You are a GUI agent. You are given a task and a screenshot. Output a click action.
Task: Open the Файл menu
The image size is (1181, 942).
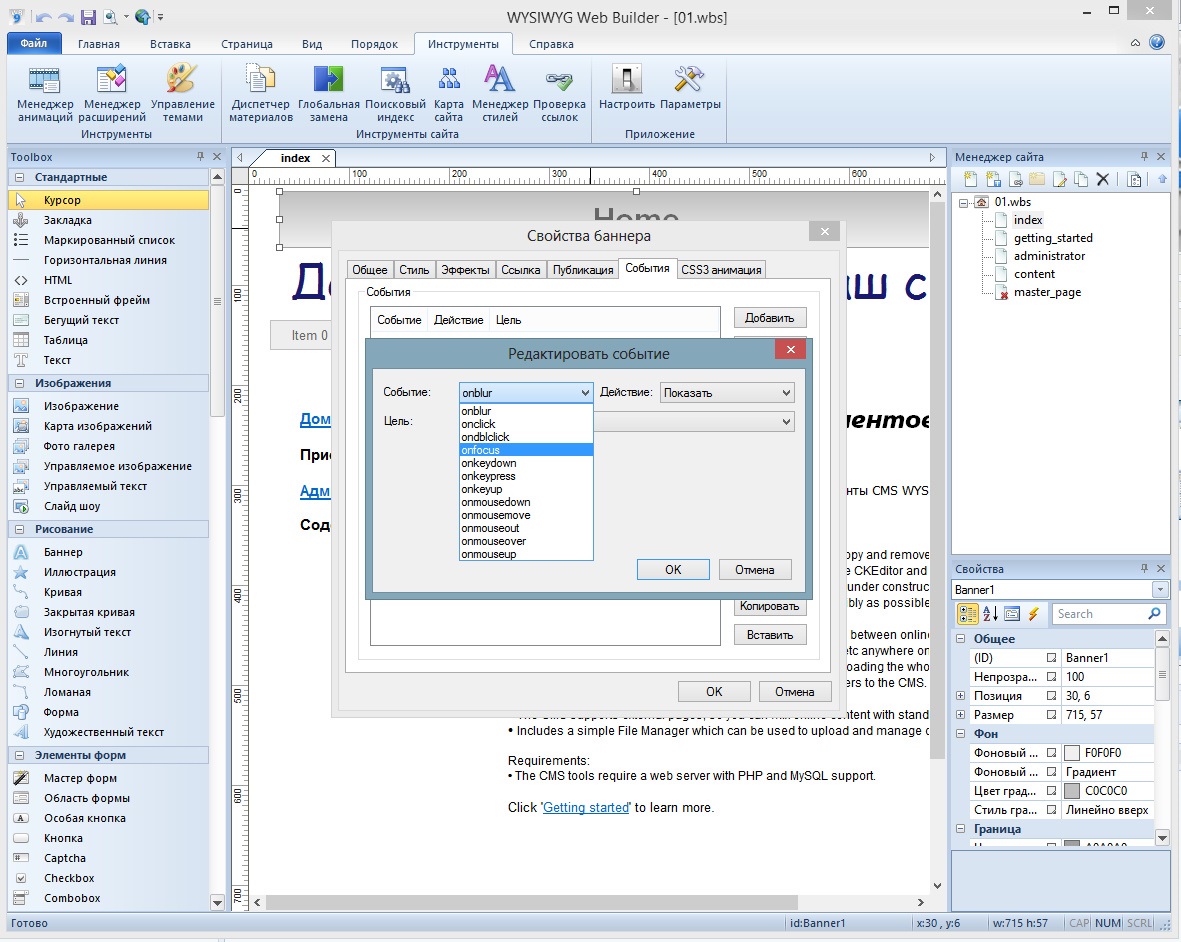point(34,44)
